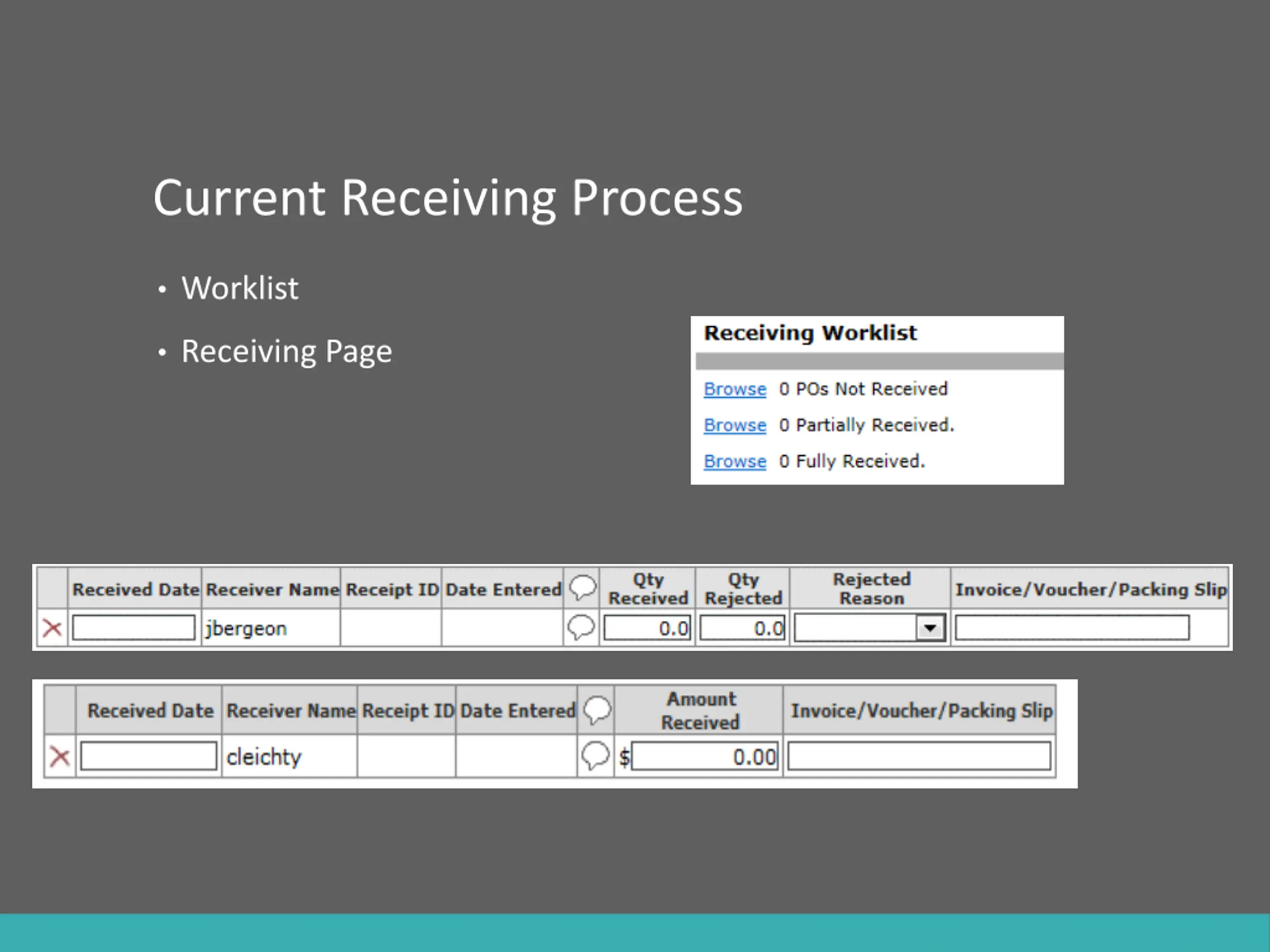The image size is (1270, 952).
Task: Browse Fully Received POs
Action: (735, 461)
